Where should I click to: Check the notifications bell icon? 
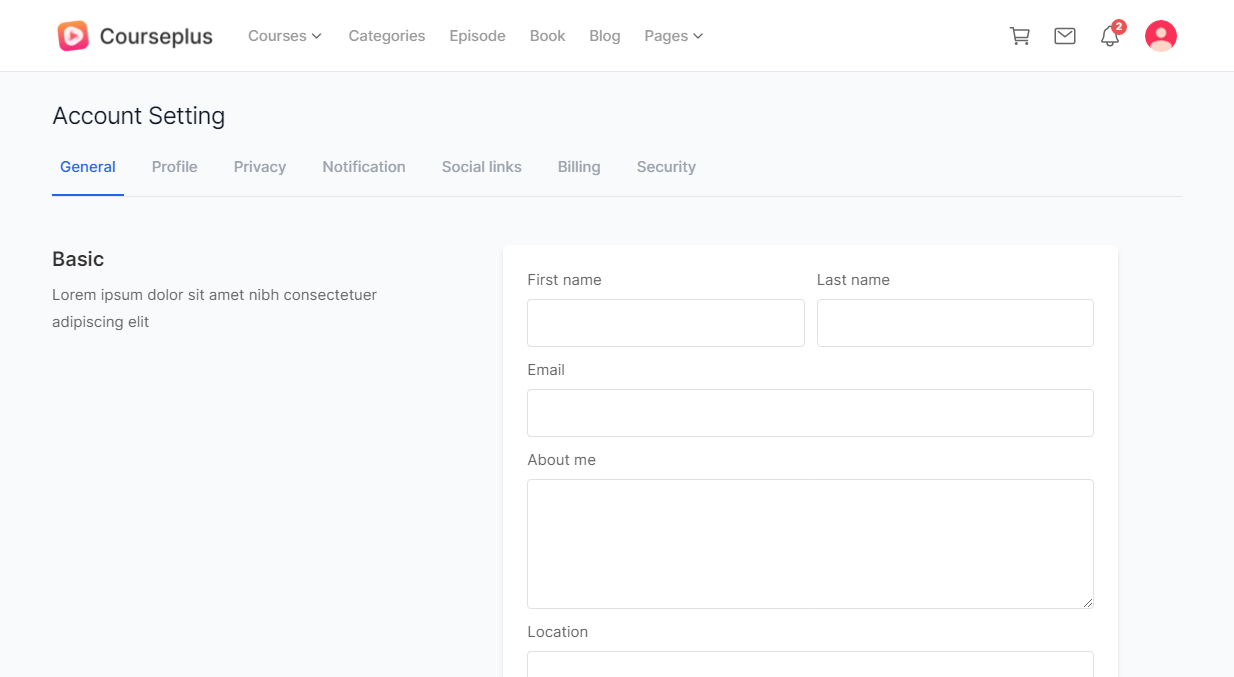coord(1109,37)
